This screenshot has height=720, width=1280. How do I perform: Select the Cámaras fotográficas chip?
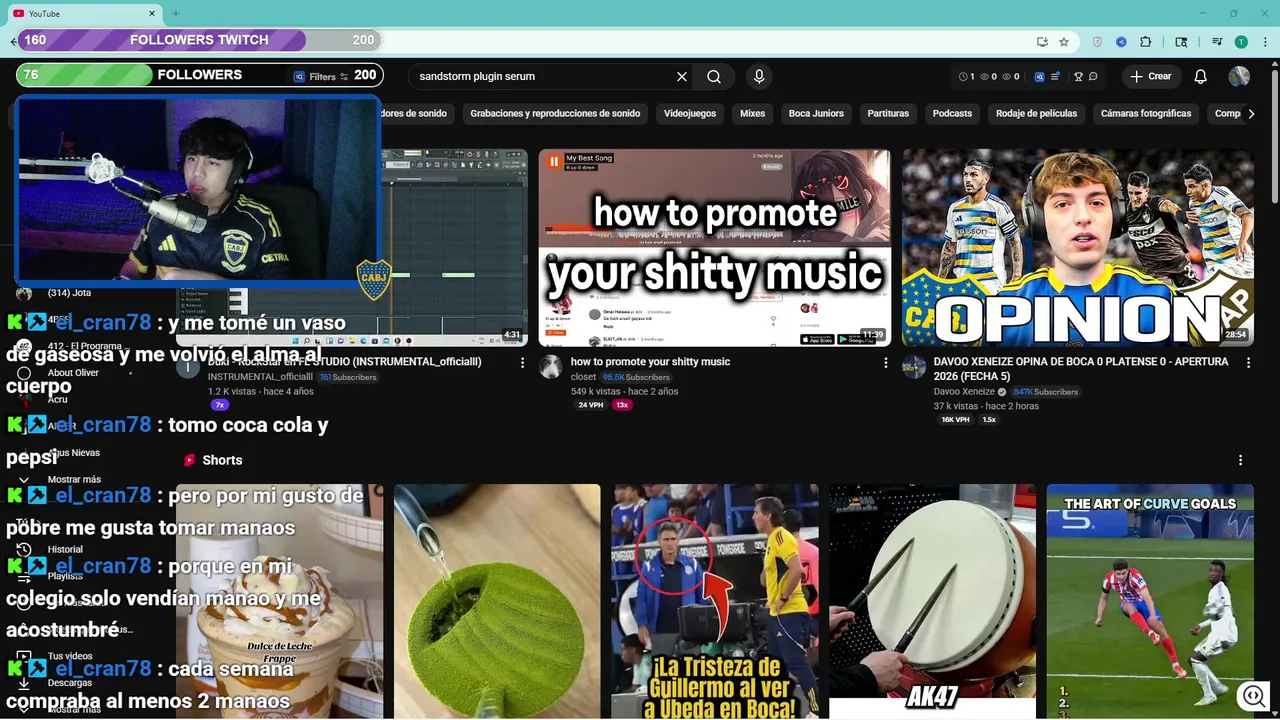pyautogui.click(x=1146, y=114)
